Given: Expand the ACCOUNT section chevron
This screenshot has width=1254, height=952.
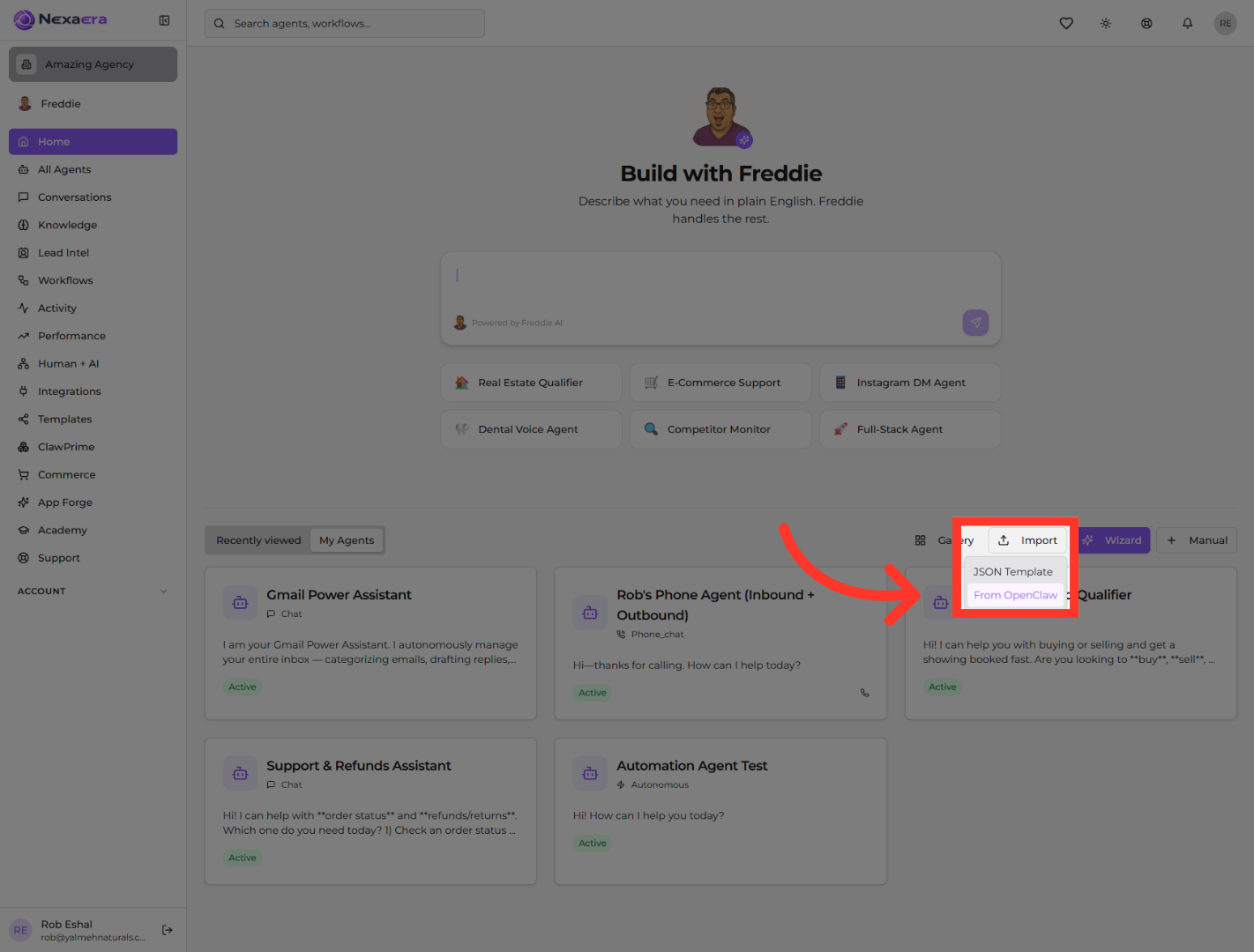Looking at the screenshot, I should click(x=163, y=591).
